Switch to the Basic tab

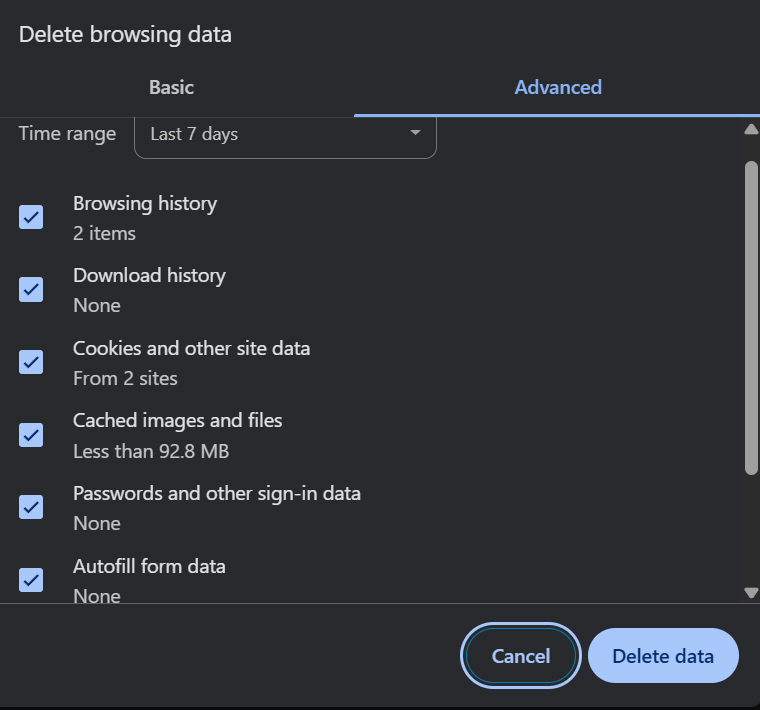(x=171, y=87)
